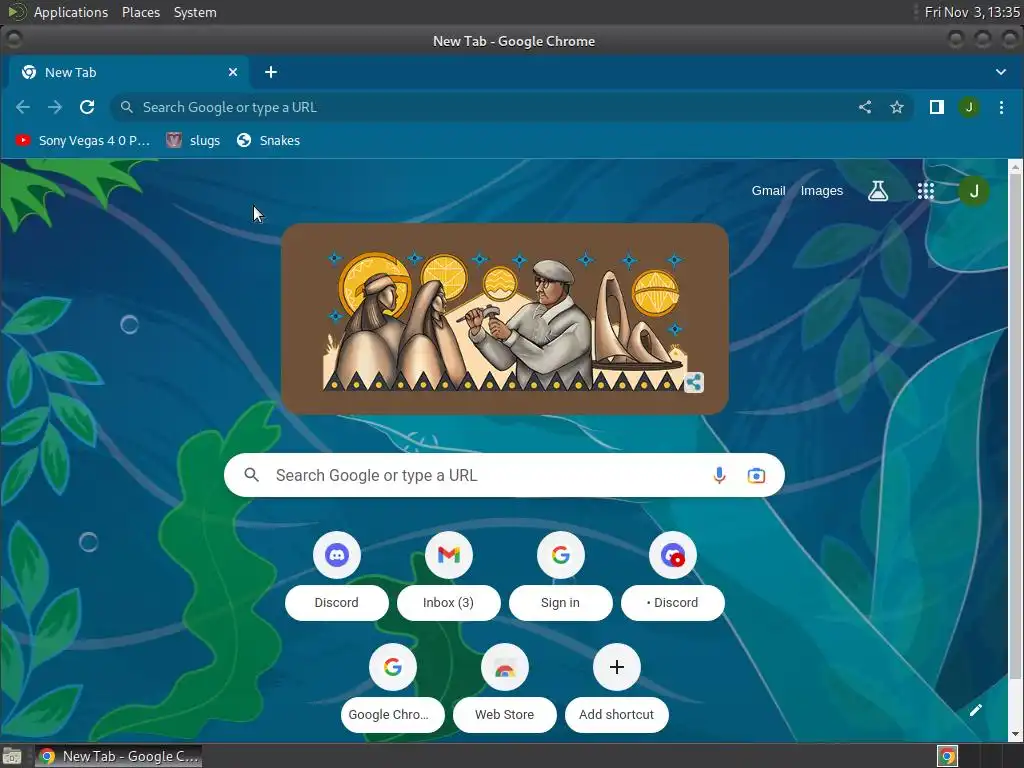
Task: Open the Chrome three-dot menu
Action: click(1001, 107)
